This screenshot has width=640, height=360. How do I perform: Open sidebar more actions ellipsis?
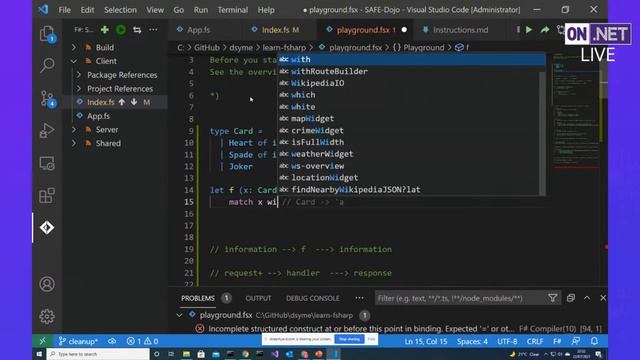153,30
